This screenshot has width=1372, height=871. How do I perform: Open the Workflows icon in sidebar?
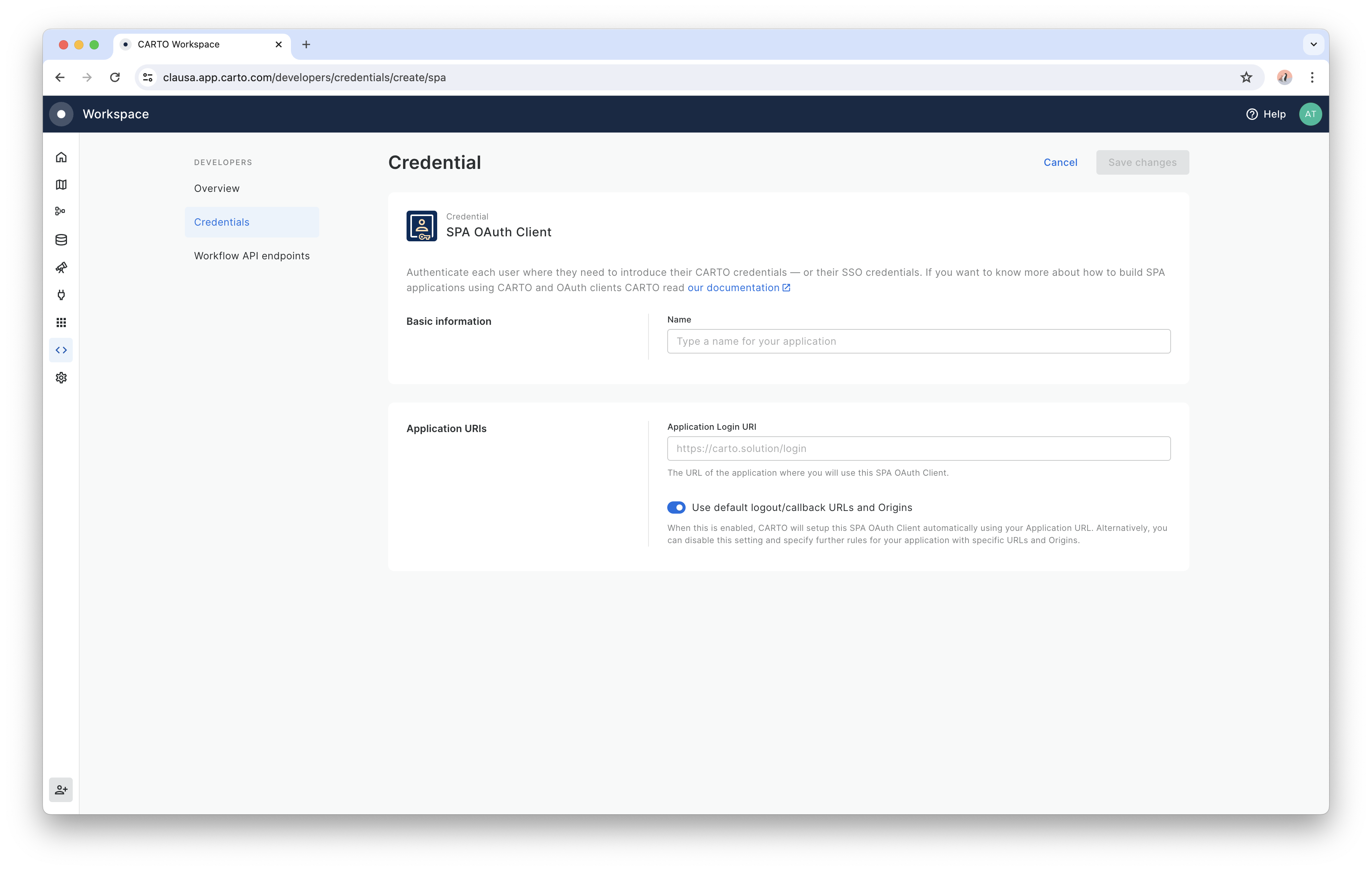point(61,211)
